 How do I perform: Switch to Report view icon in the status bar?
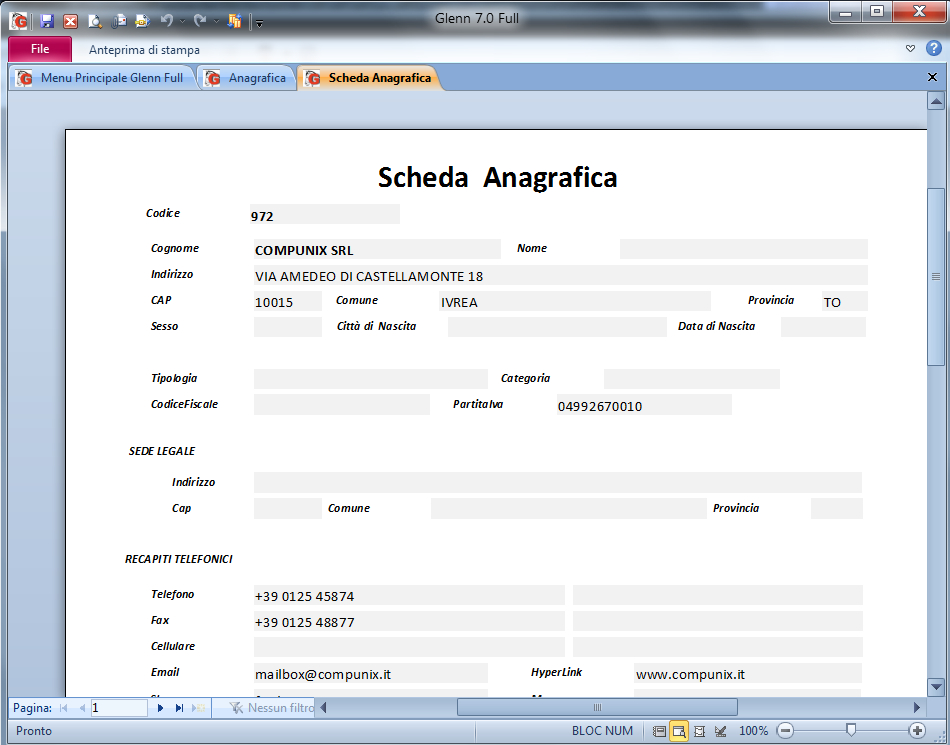click(x=659, y=731)
